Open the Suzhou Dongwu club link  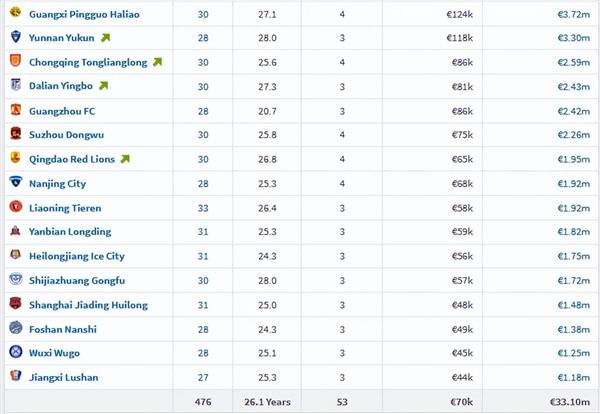66,135
